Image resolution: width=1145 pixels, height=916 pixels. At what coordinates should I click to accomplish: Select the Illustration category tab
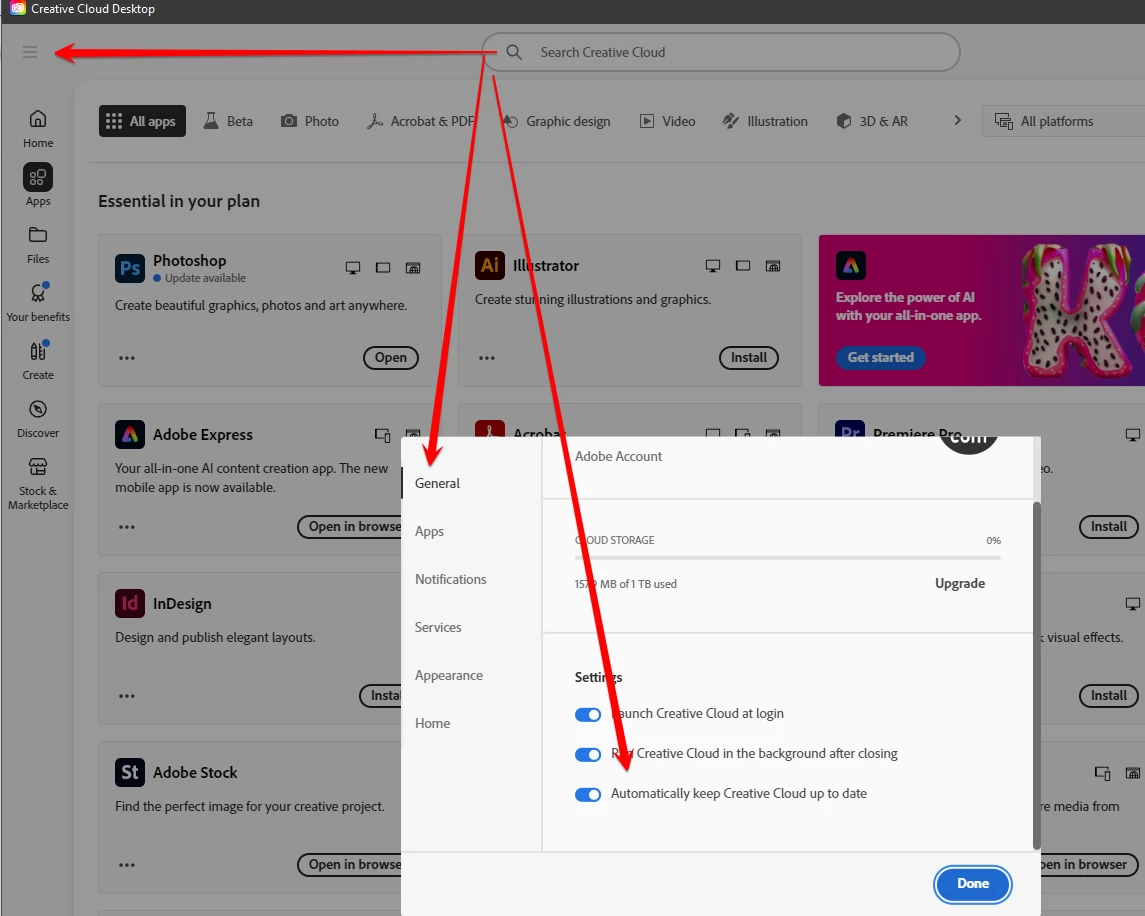(765, 121)
